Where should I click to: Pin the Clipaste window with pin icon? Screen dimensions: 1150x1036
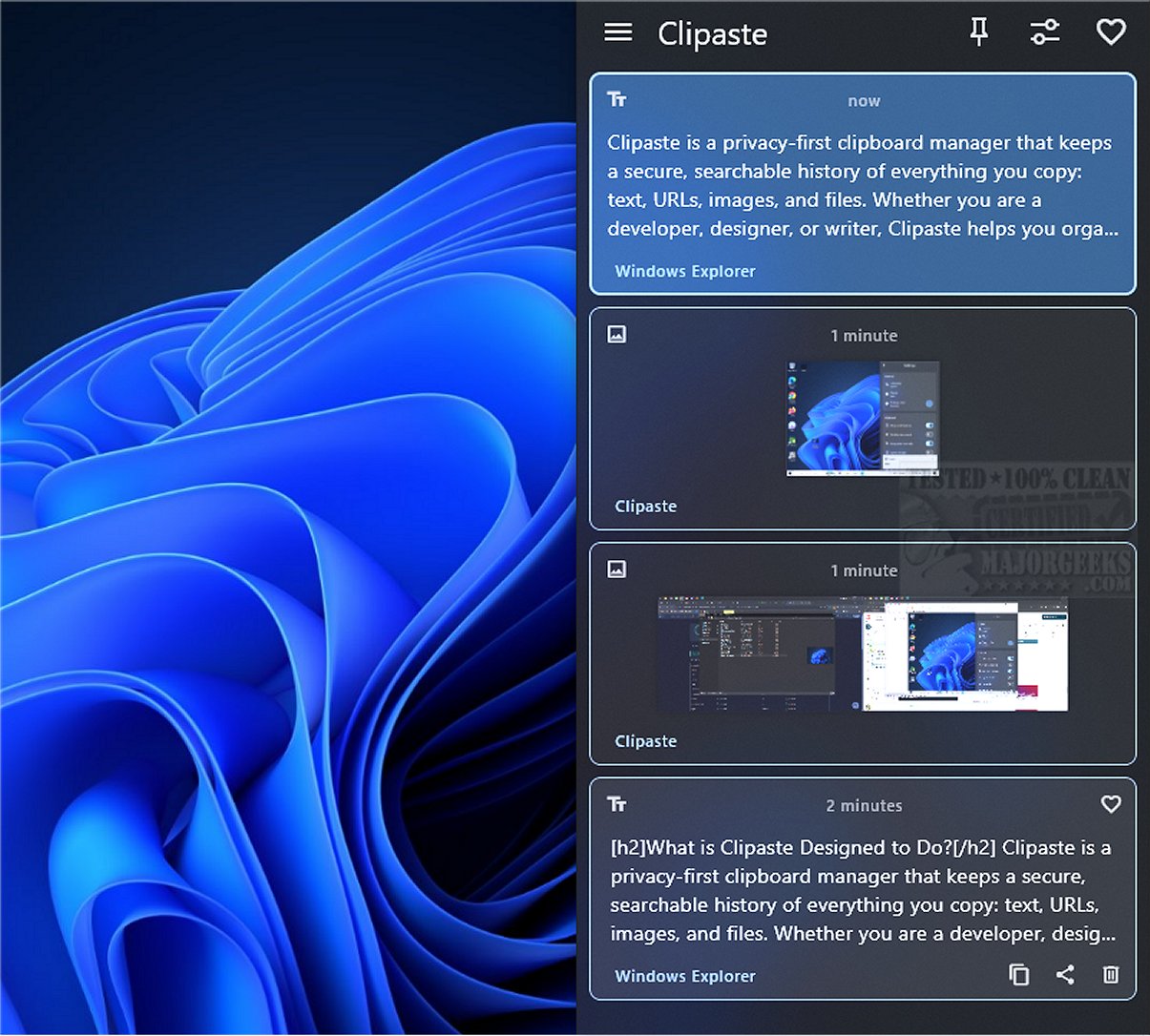pyautogui.click(x=979, y=32)
